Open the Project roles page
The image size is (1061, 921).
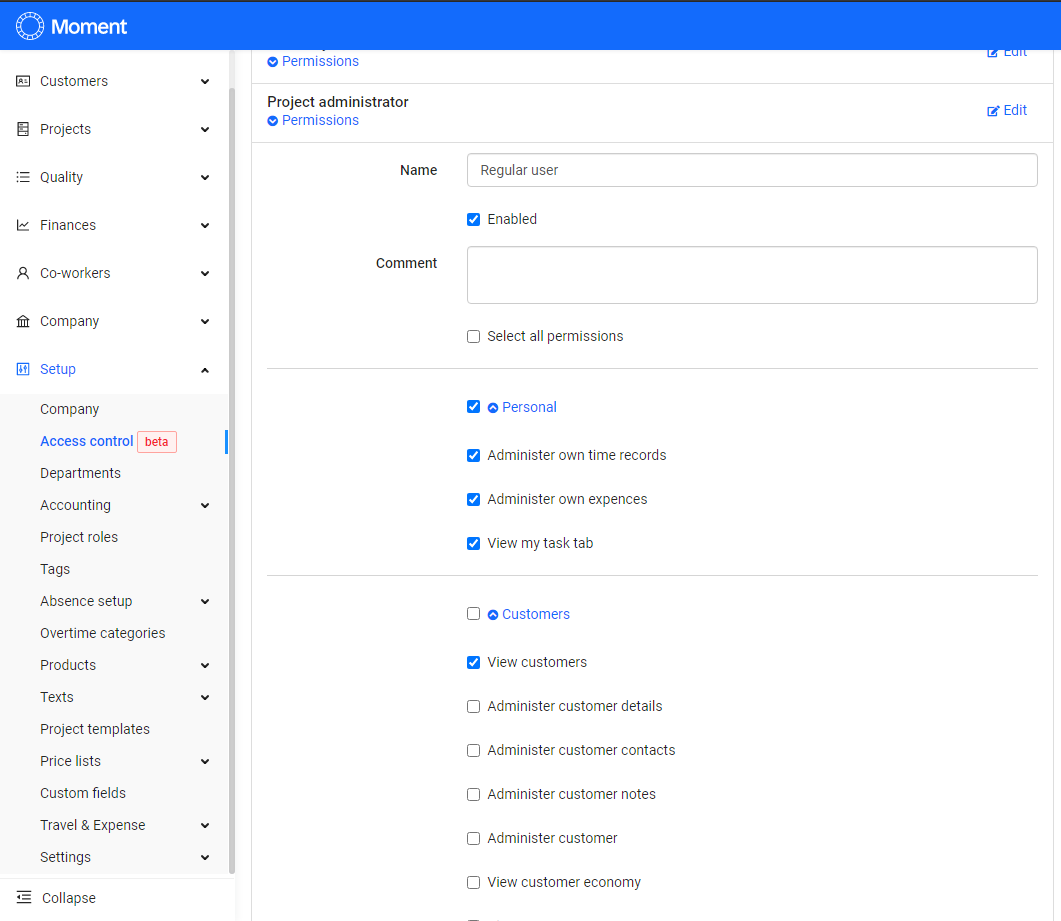pyautogui.click(x=79, y=537)
